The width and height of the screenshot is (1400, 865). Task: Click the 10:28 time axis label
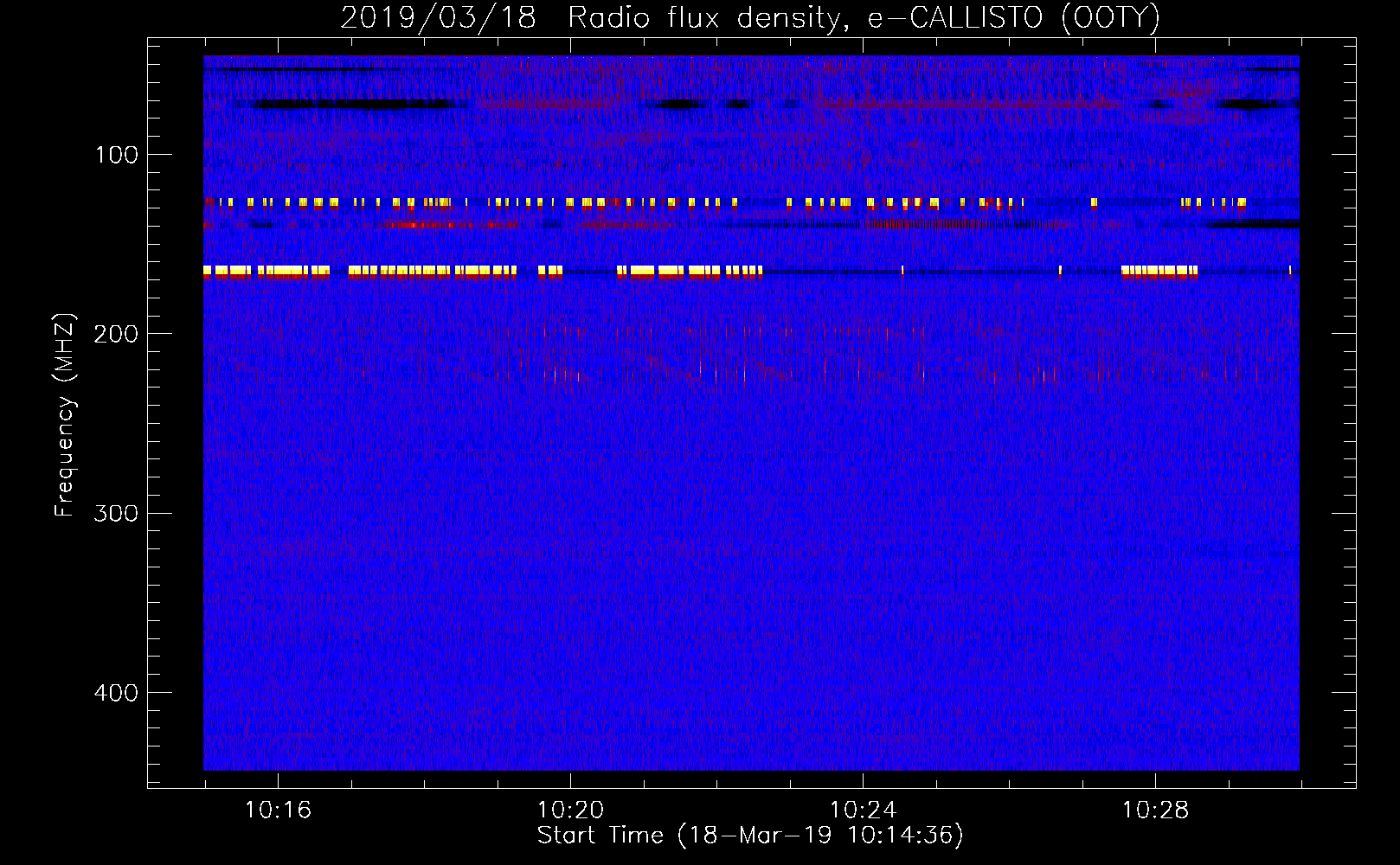(1155, 811)
